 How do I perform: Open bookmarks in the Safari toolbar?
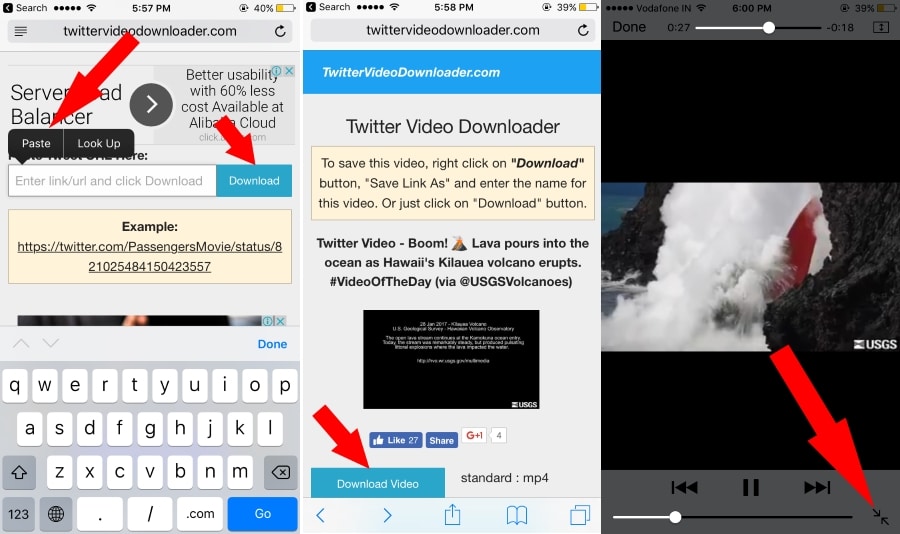click(x=517, y=515)
